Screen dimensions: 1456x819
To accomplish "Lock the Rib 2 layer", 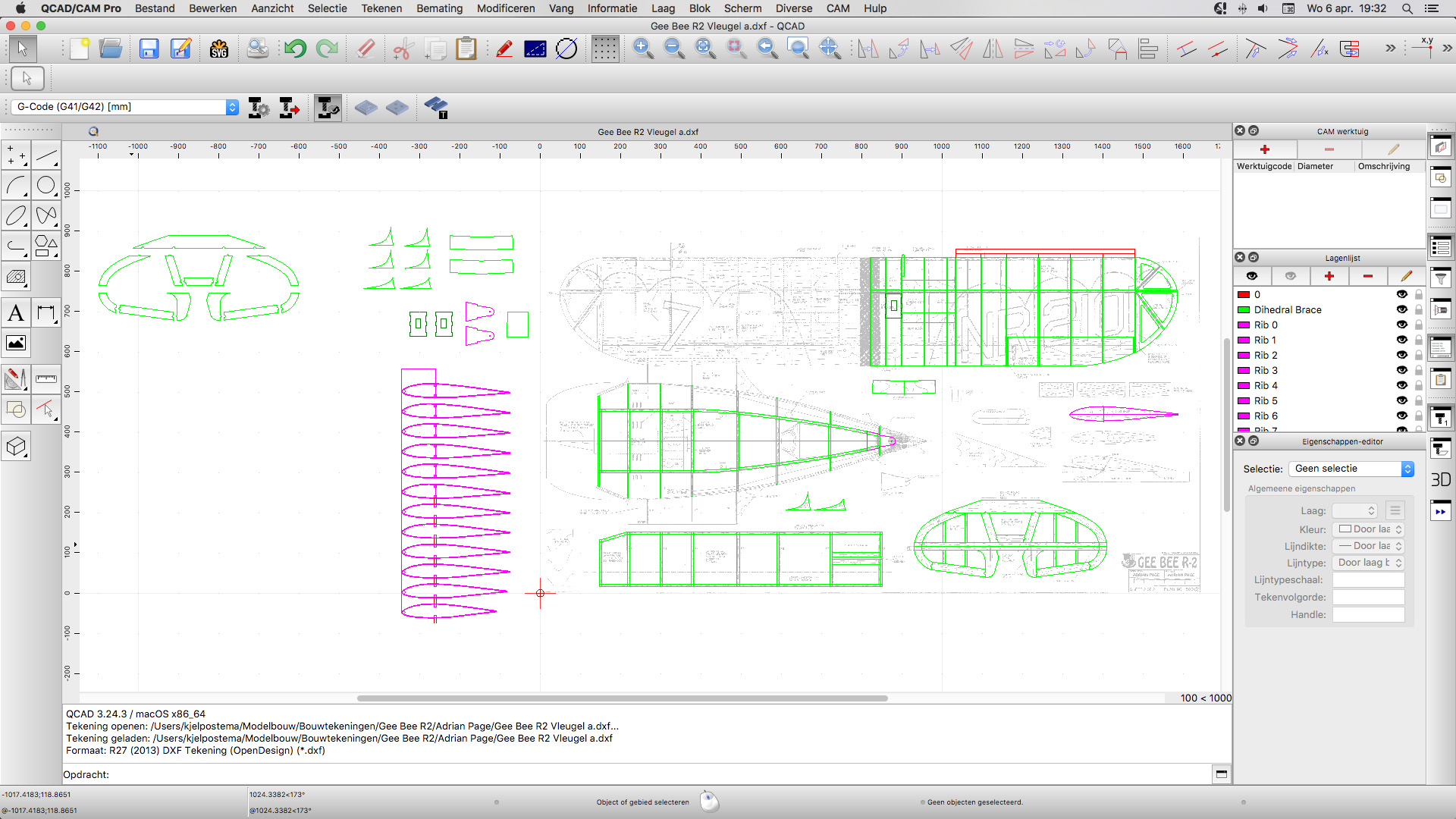I will [1419, 355].
